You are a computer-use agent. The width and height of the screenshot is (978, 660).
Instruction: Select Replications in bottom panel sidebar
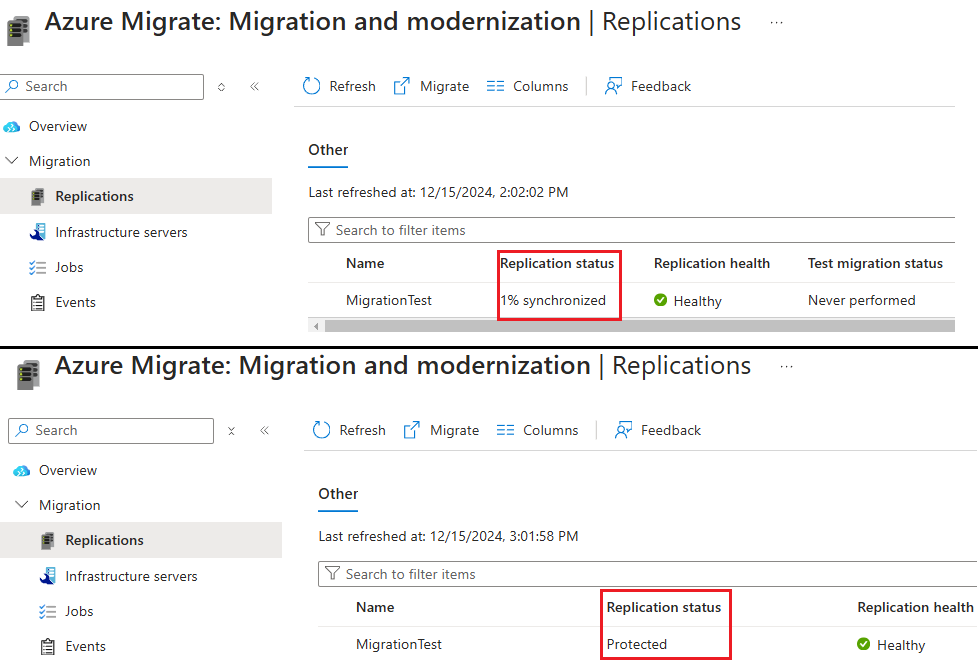141,540
